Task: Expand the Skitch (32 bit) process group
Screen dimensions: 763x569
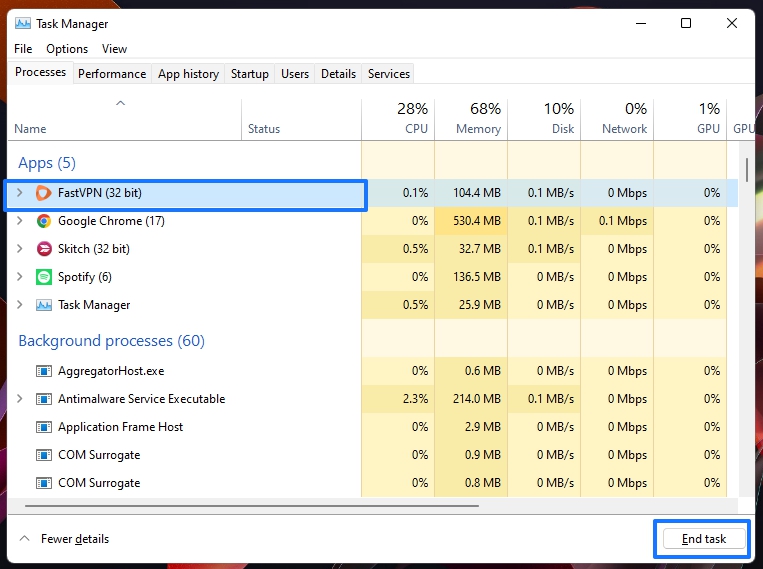Action: pos(19,249)
